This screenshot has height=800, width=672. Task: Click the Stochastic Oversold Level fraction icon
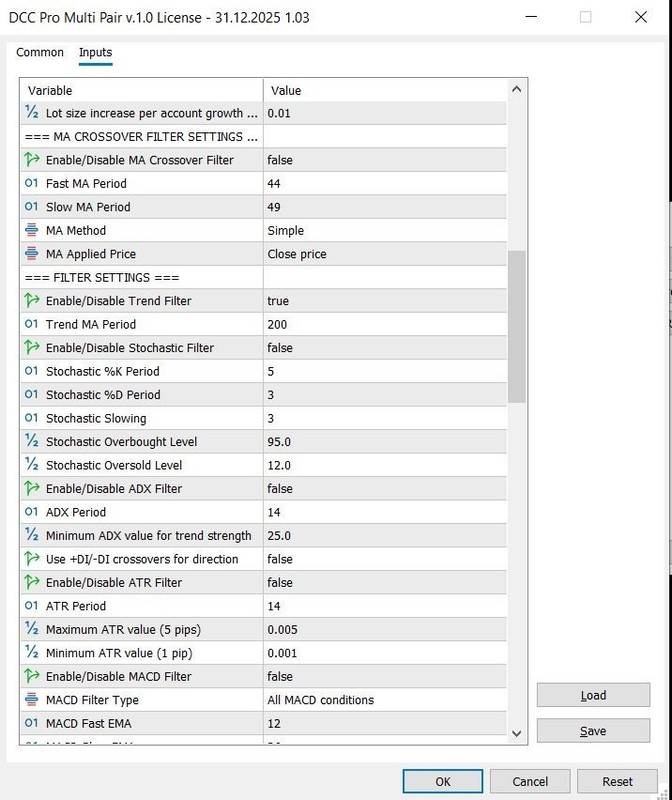point(32,465)
